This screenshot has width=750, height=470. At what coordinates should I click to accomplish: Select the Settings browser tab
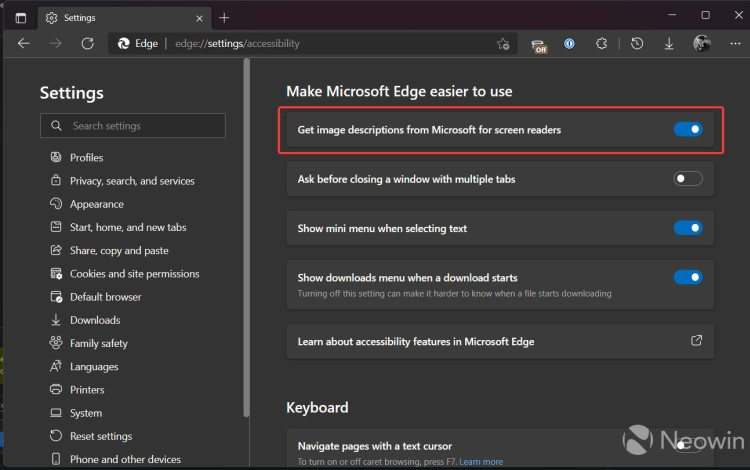[124, 18]
